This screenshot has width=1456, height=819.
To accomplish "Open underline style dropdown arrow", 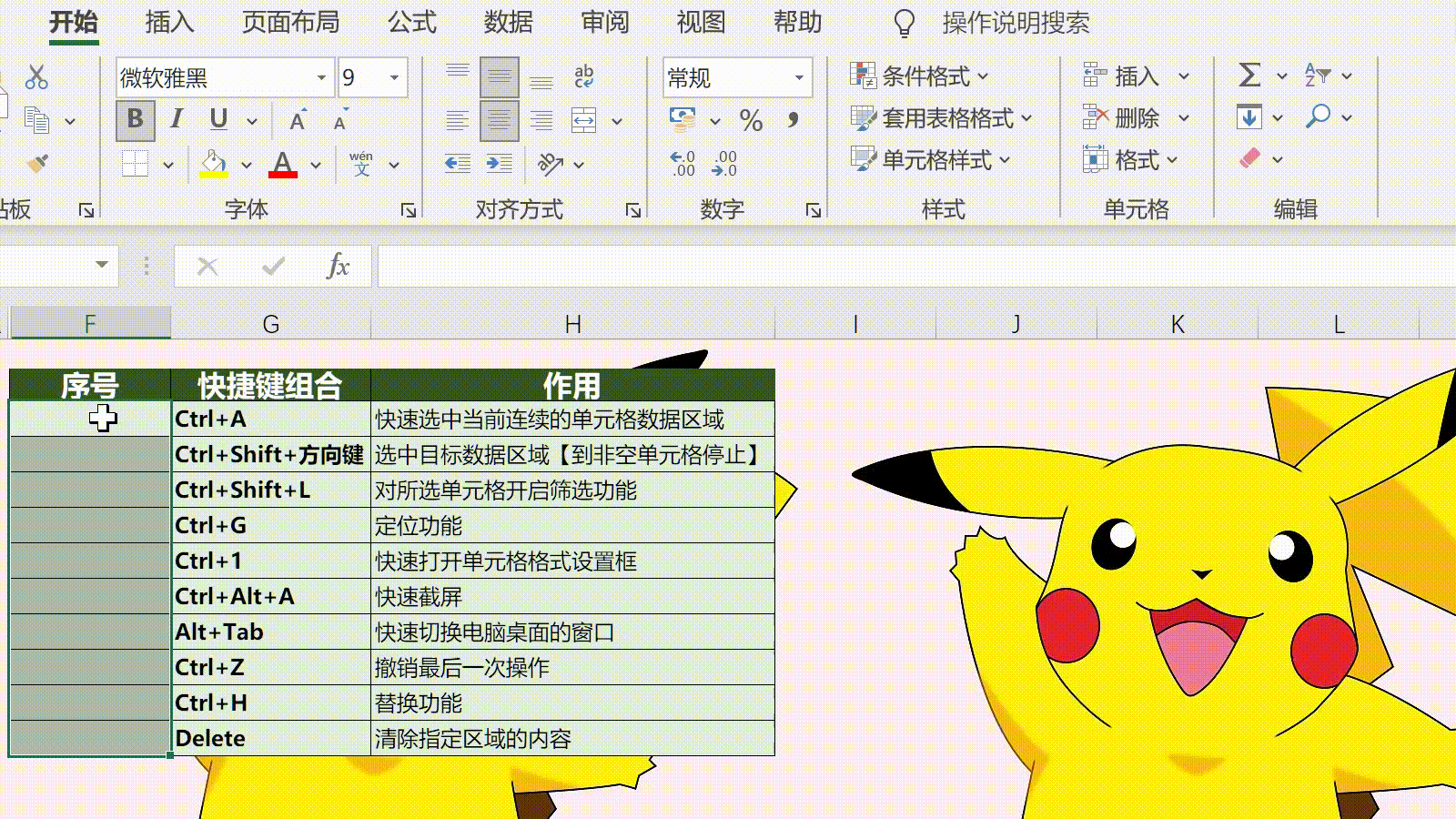I will click(252, 120).
